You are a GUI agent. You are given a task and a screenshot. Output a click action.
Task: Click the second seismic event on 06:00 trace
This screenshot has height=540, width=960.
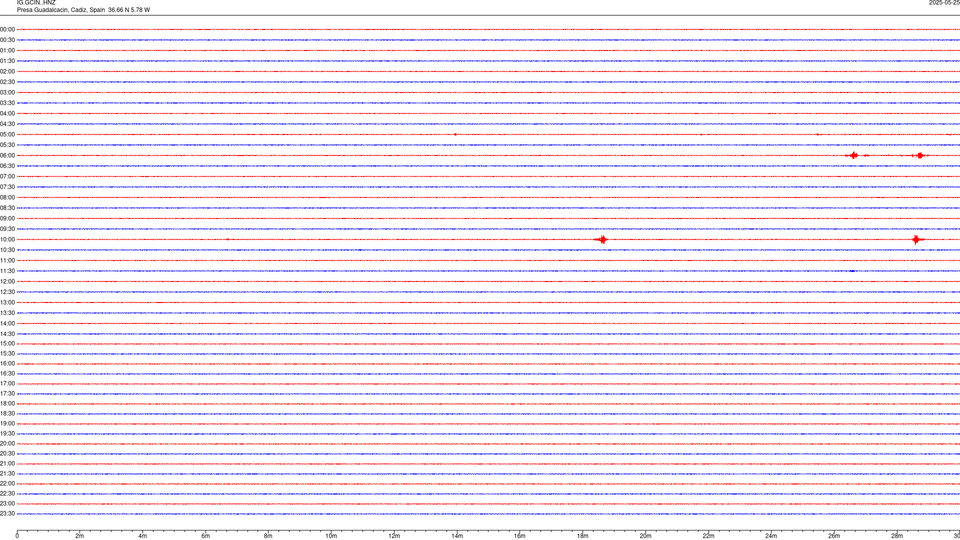click(x=920, y=156)
